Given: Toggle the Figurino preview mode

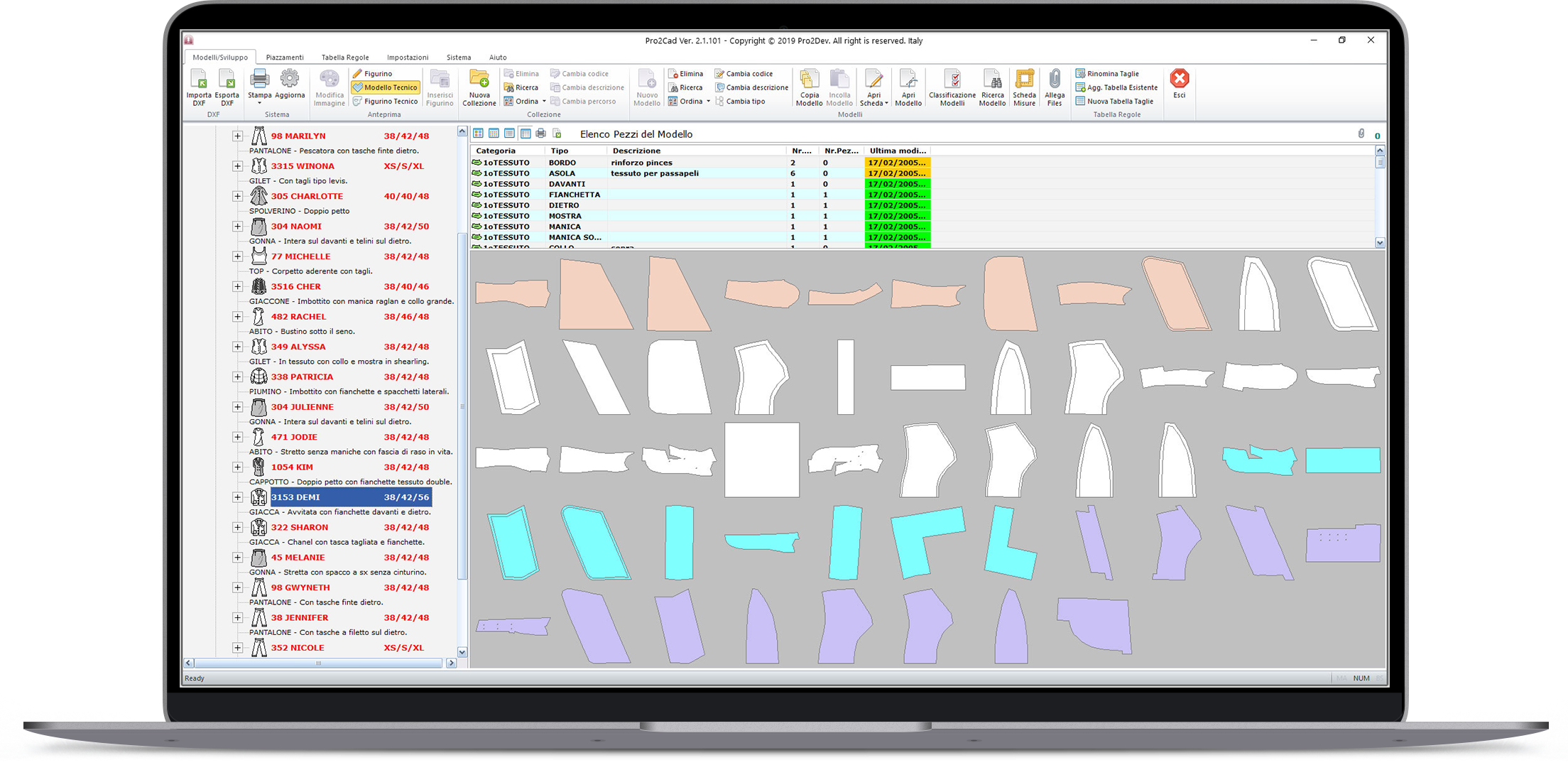Looking at the screenshot, I should click(x=373, y=74).
